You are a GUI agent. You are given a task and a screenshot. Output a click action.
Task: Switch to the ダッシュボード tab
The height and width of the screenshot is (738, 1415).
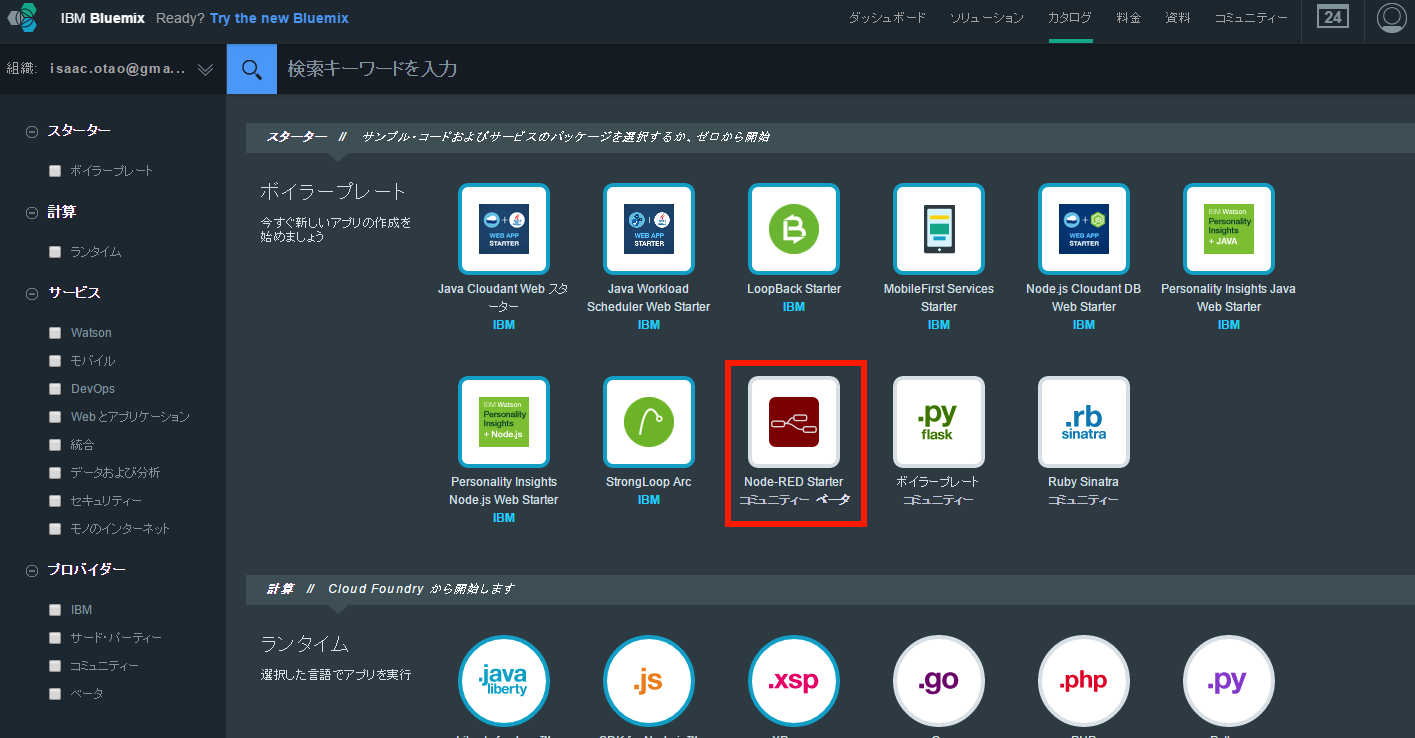tap(887, 18)
